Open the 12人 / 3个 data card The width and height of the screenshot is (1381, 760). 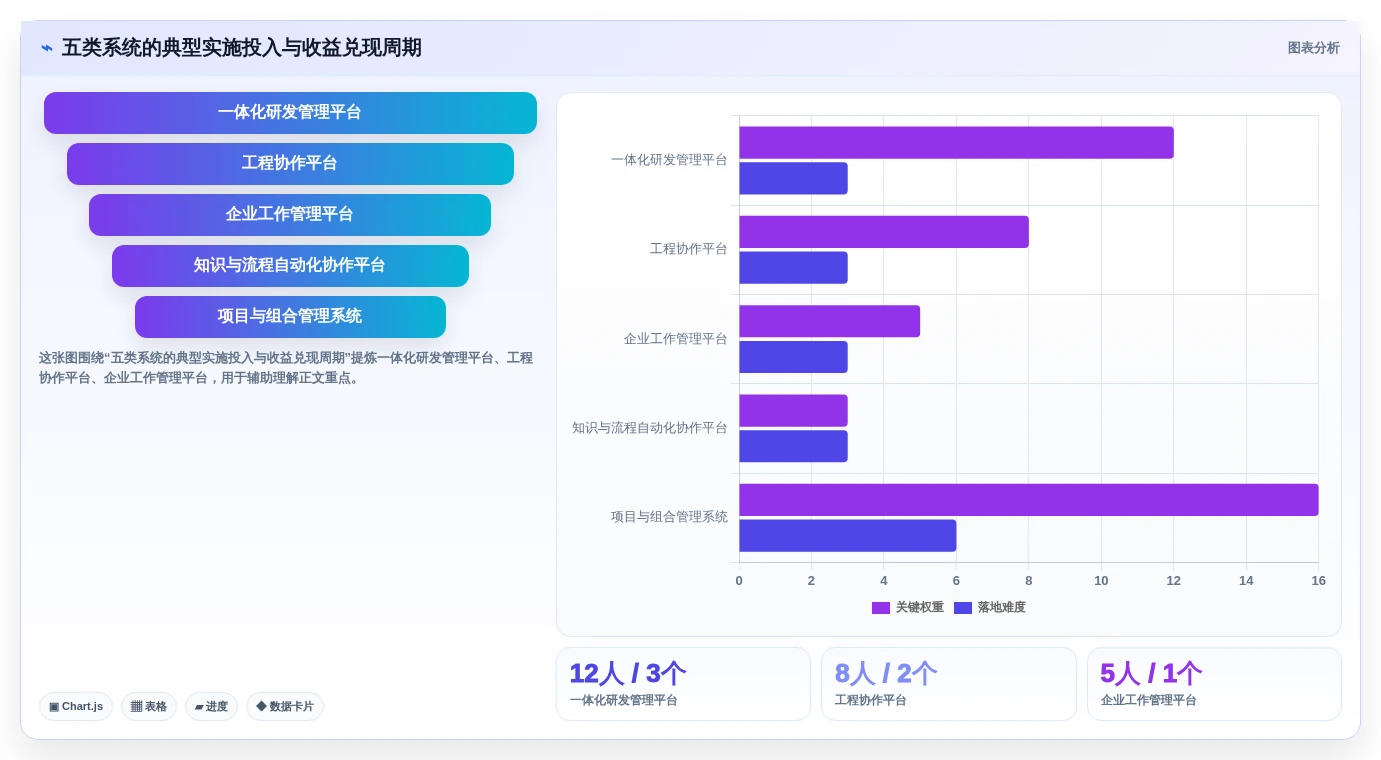tap(683, 684)
